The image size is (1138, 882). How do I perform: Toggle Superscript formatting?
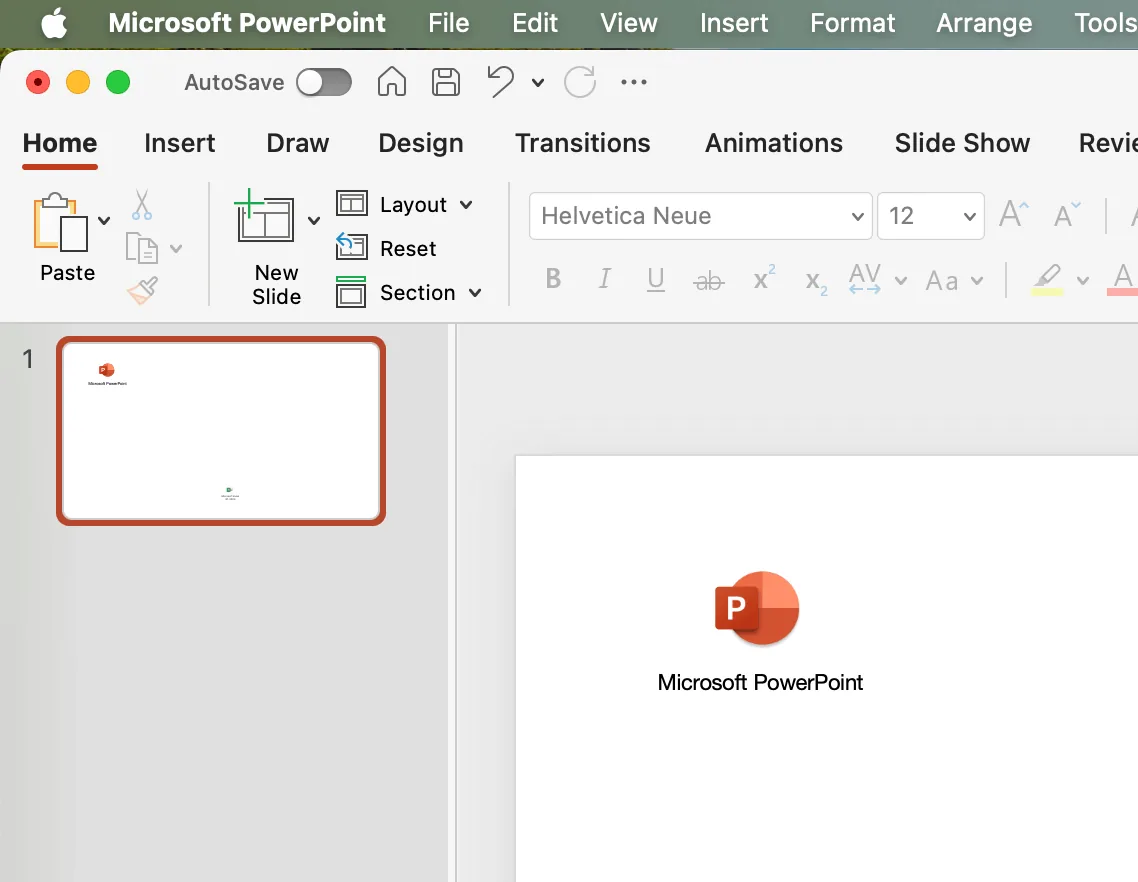(x=764, y=278)
